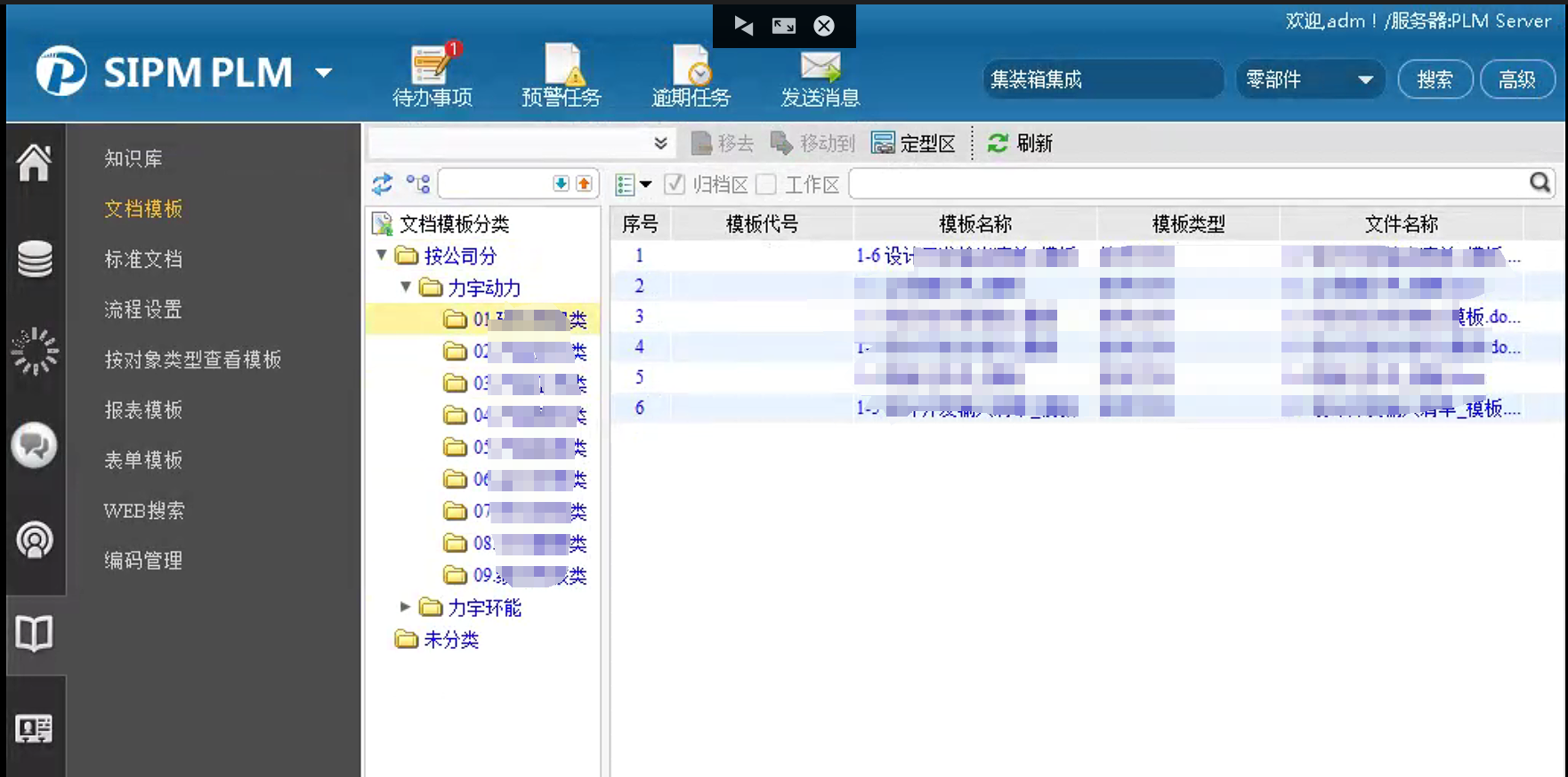Open the 逾期任务 overdue tasks icon
The image size is (1568, 777).
691,65
